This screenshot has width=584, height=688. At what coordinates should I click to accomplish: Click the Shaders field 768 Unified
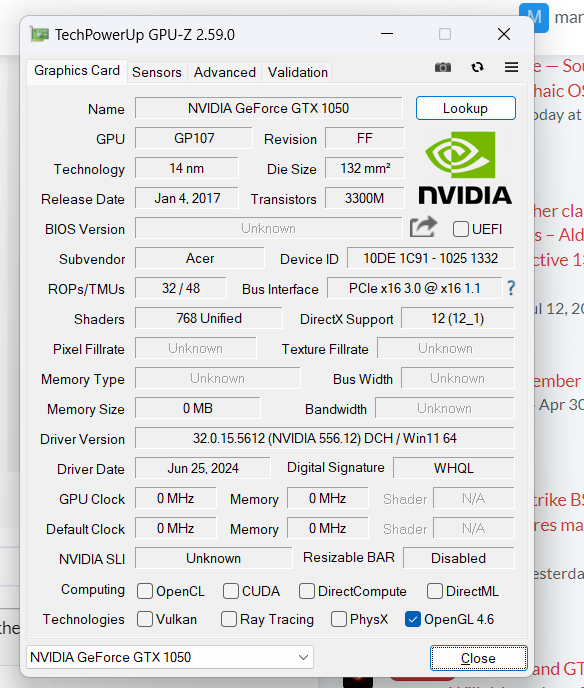point(209,318)
